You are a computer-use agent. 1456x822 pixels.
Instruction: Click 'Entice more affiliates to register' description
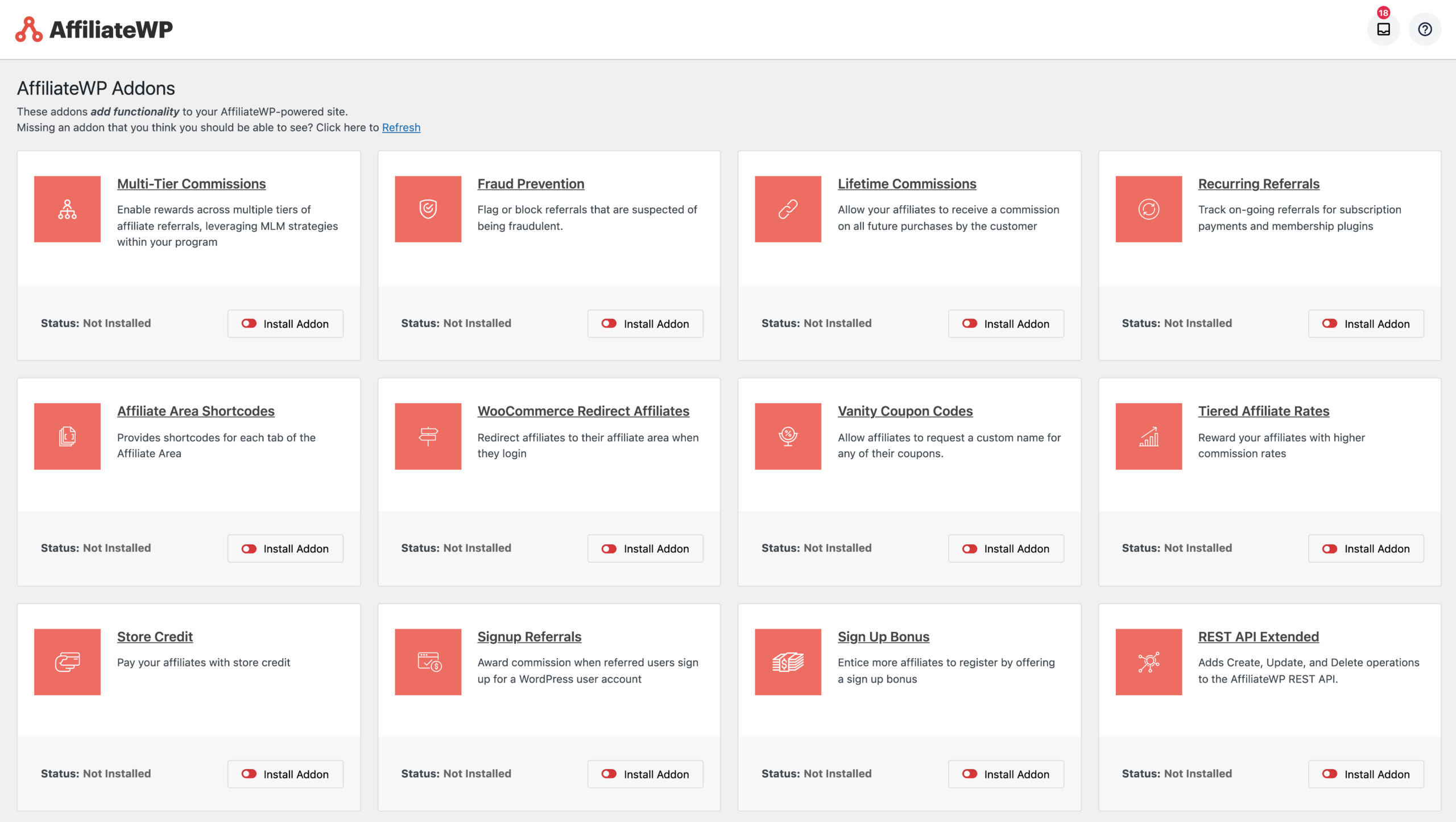[946, 671]
